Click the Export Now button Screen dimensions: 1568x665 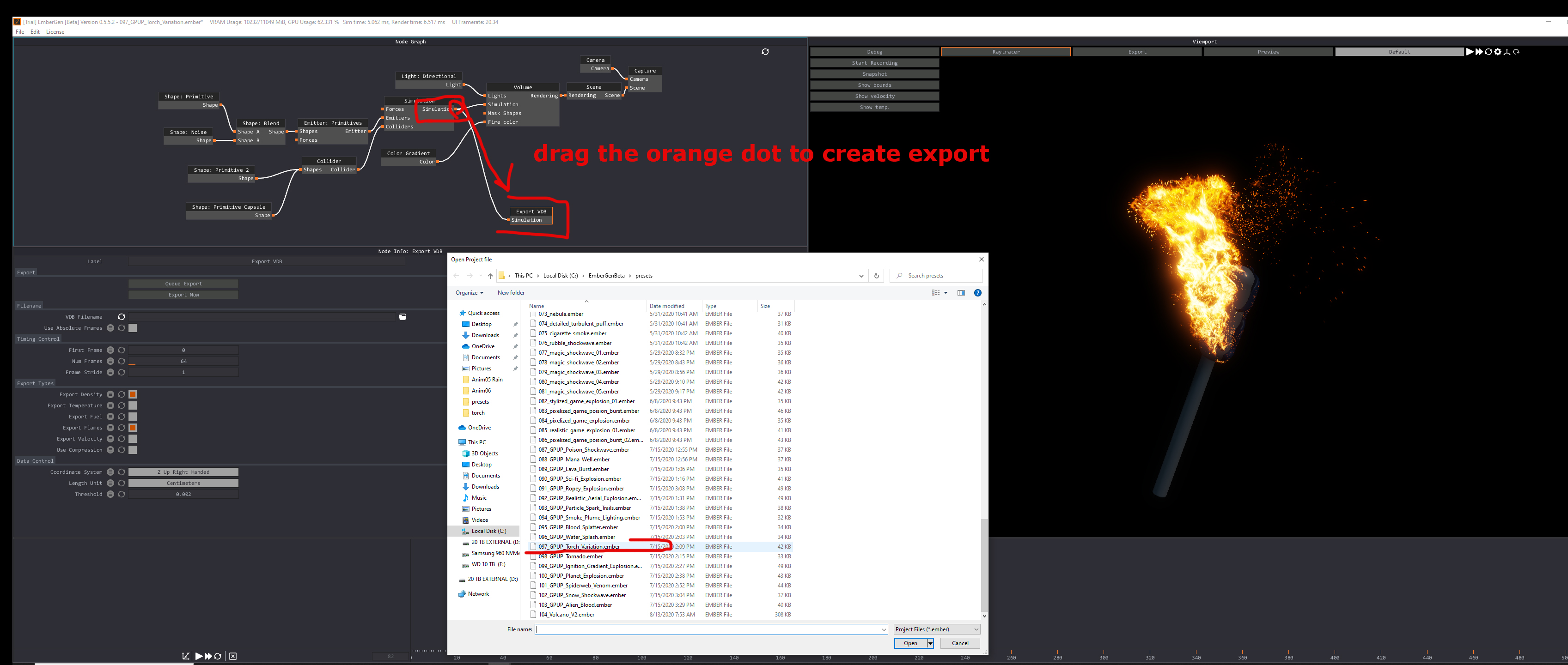tap(183, 295)
